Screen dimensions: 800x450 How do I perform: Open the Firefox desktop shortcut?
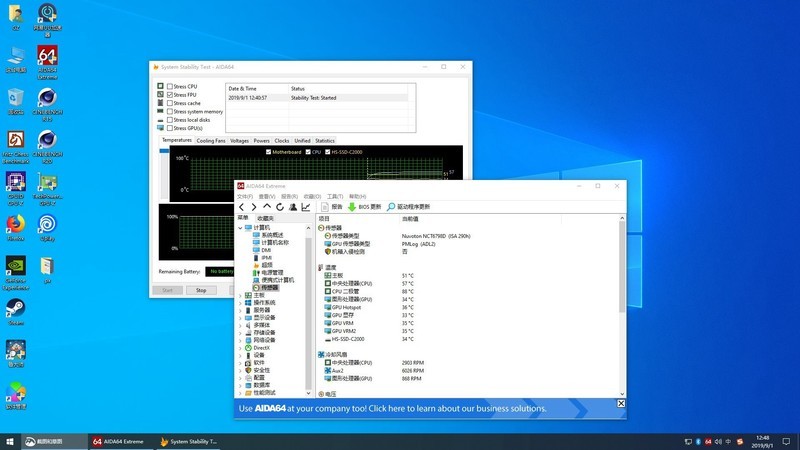pyautogui.click(x=16, y=224)
